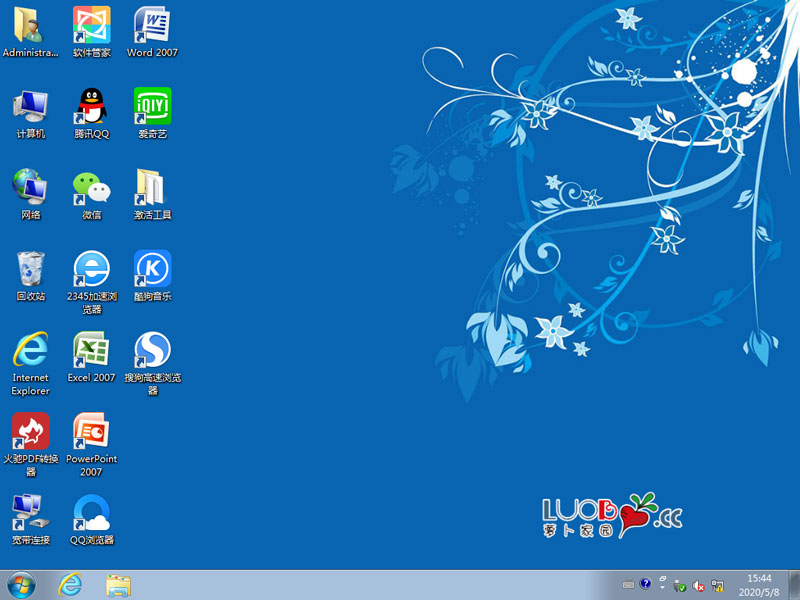The height and width of the screenshot is (600, 800).
Task: Click the network warning tray icon
Action: 717,585
